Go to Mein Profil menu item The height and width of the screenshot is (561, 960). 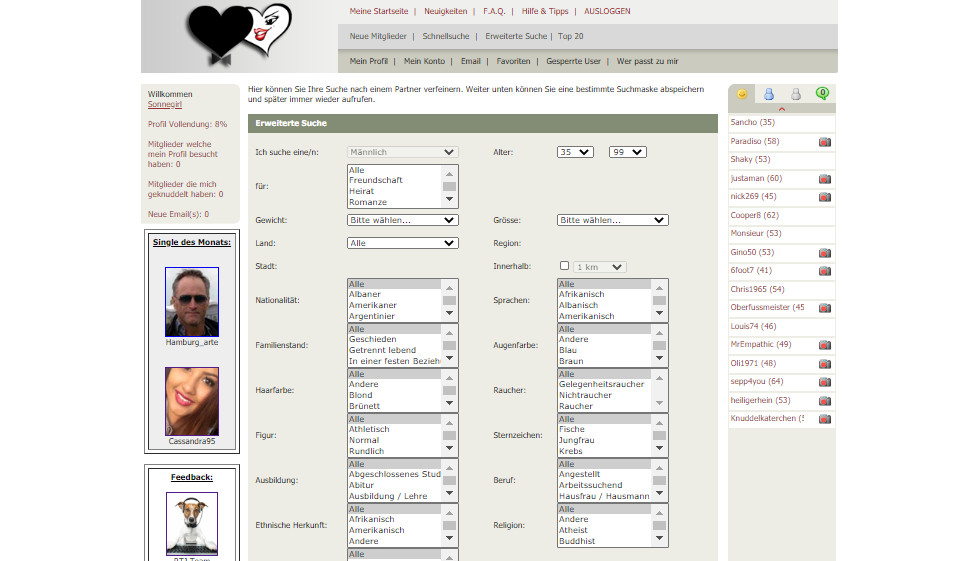coord(369,61)
